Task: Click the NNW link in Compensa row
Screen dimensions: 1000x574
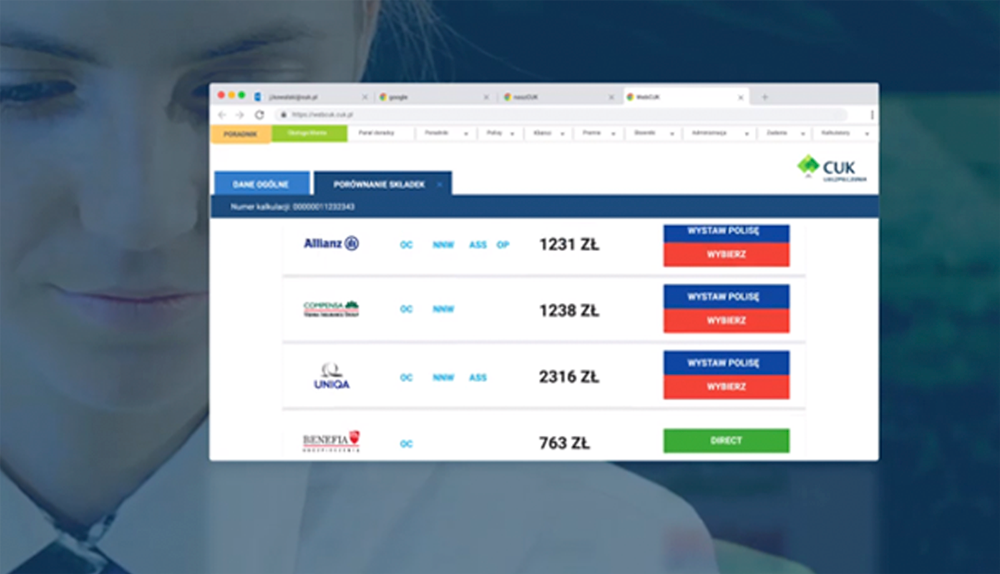Action: click(x=443, y=309)
